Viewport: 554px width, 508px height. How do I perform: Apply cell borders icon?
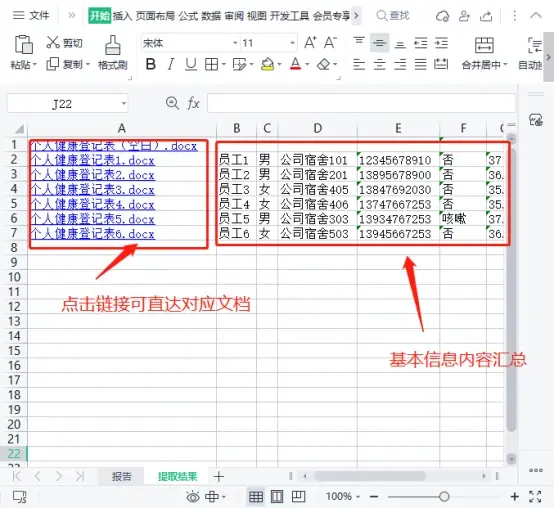(211, 64)
